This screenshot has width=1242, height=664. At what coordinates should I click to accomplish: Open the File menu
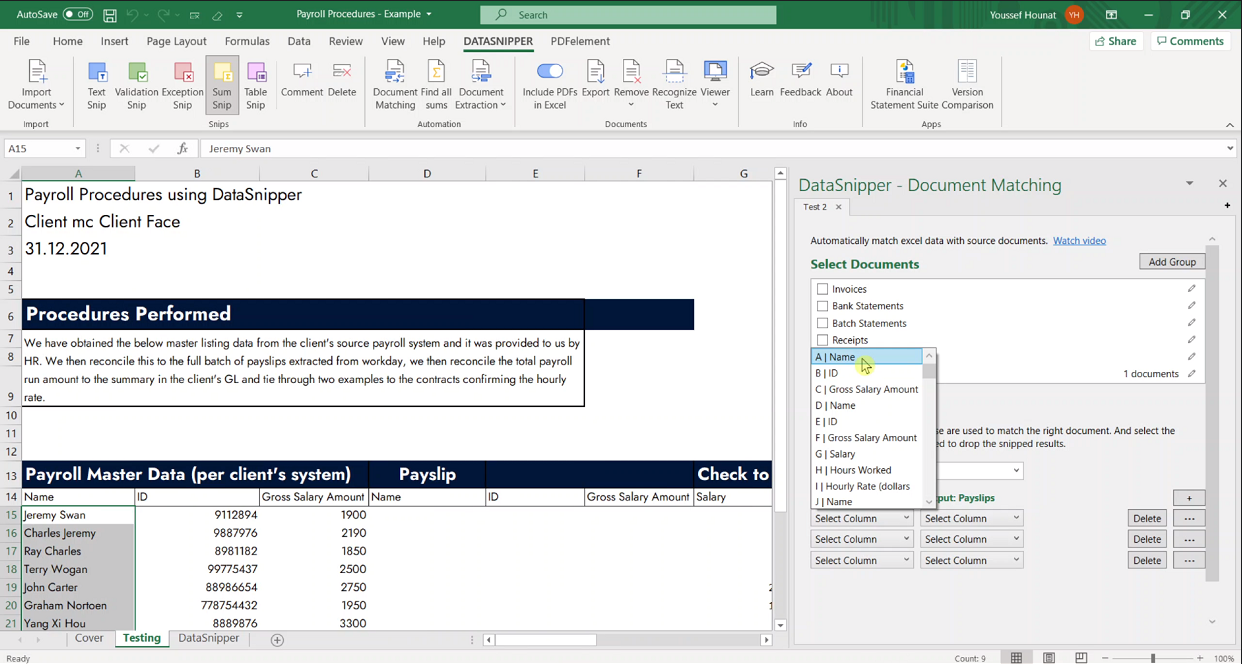pos(21,41)
